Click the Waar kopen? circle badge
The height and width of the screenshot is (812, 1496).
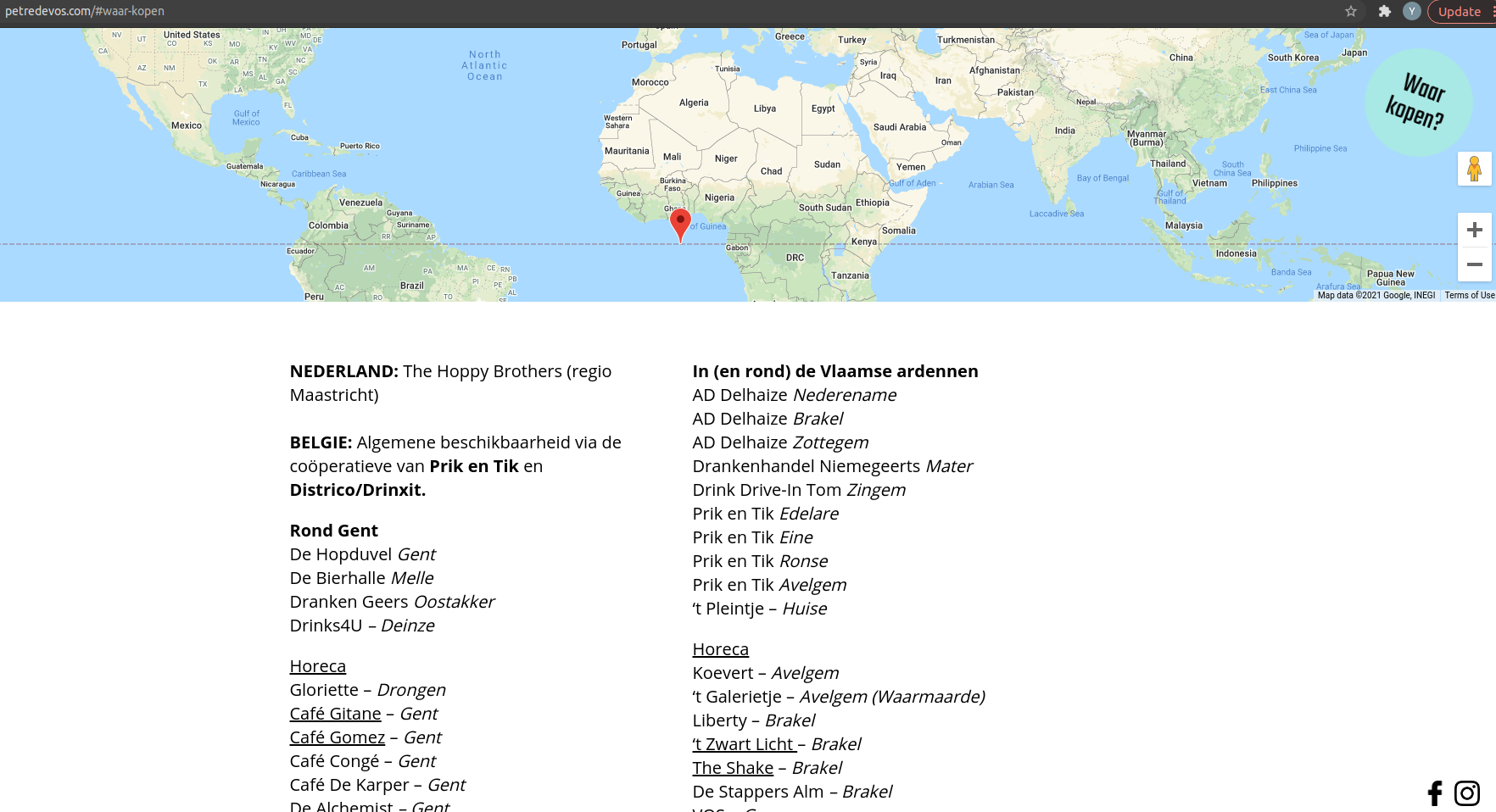tap(1419, 102)
